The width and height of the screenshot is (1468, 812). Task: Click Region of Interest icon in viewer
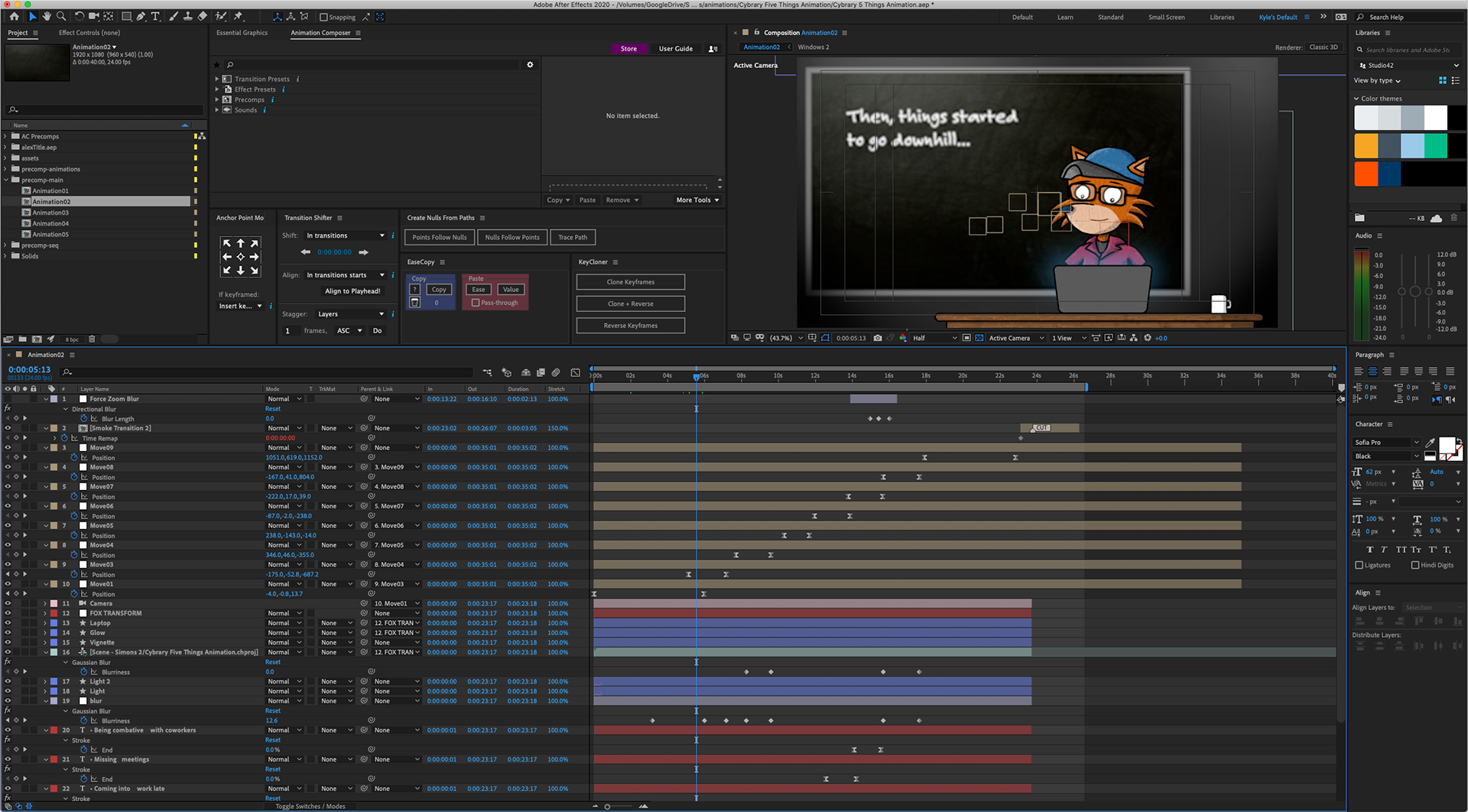(x=966, y=338)
